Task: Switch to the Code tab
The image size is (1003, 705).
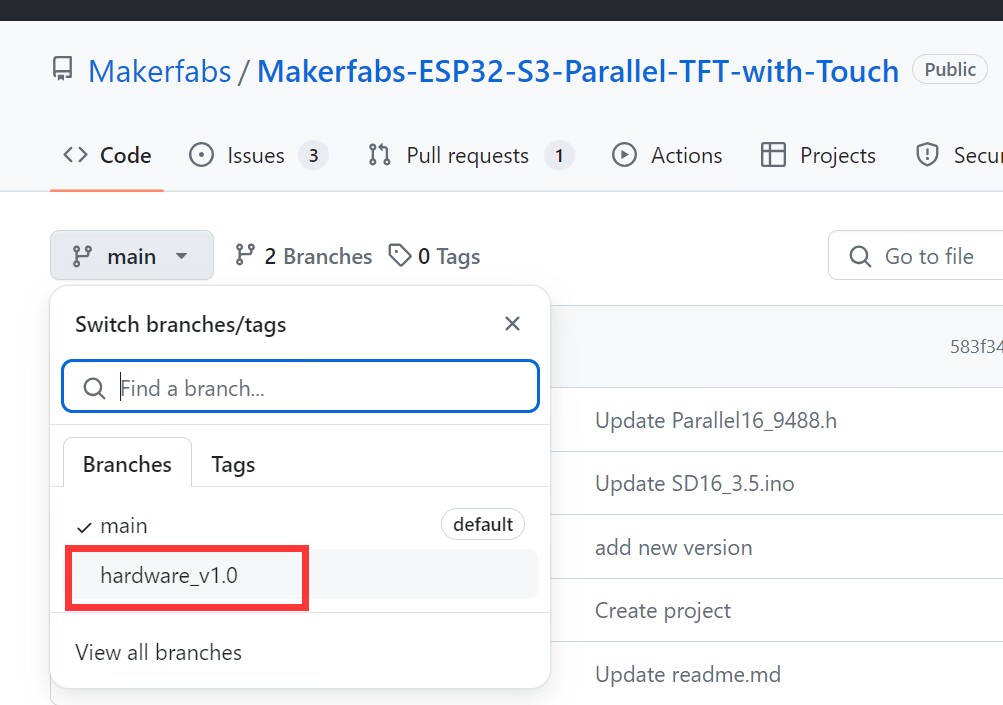Action: tap(107, 155)
